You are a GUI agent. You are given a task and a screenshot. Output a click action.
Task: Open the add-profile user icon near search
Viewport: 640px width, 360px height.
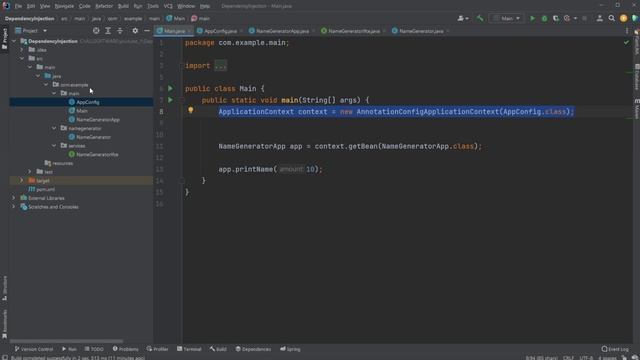(x=600, y=18)
